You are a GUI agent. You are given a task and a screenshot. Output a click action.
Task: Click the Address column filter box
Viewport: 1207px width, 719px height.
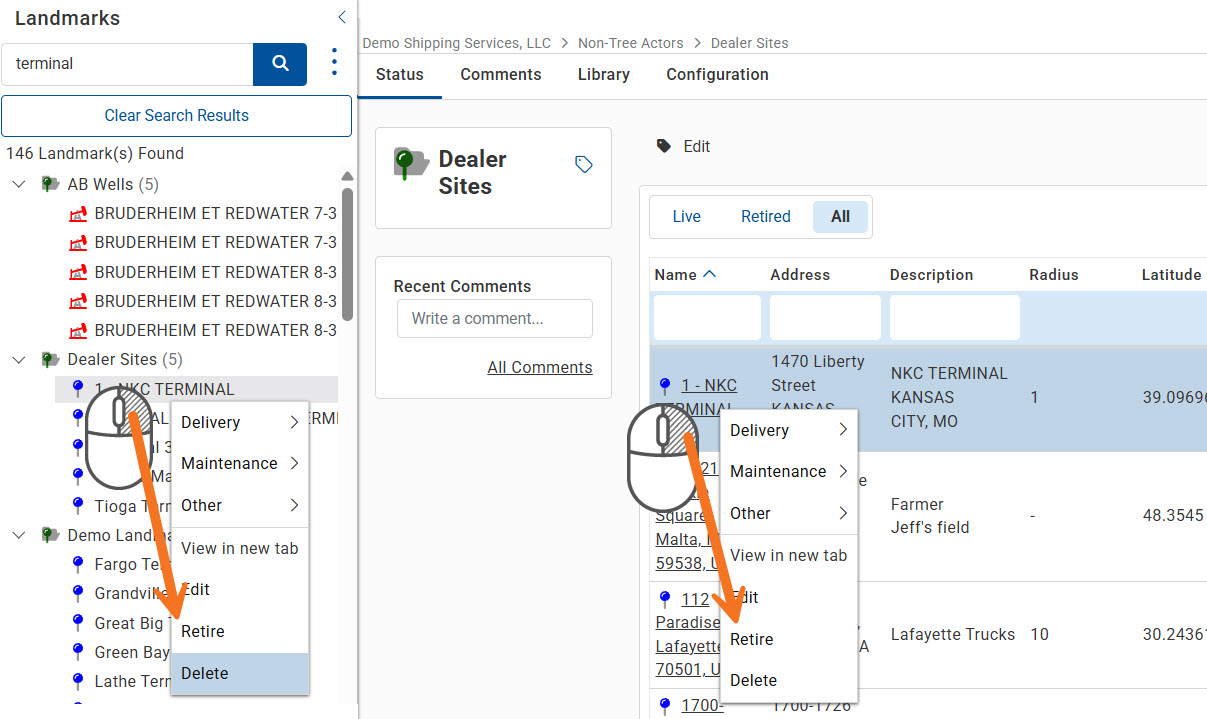[x=825, y=317]
